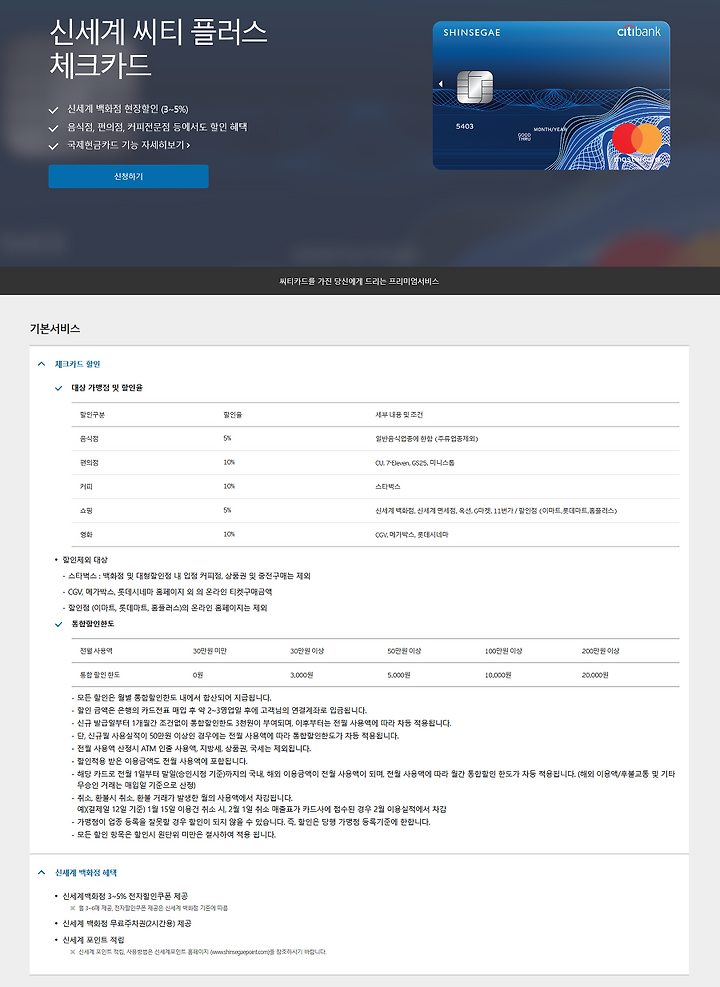Click the 3,000원 limit value
Viewport: 720px width, 987px height.
click(x=301, y=675)
